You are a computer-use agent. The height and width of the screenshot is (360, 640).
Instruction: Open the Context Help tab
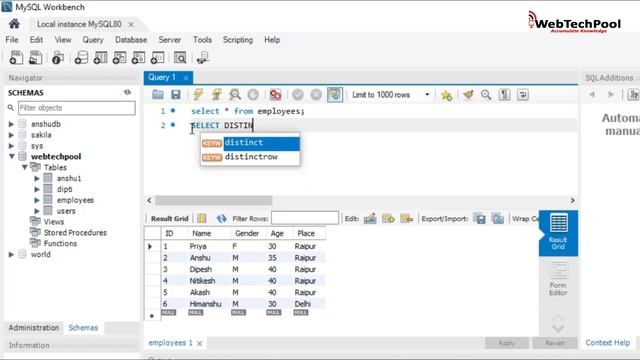point(607,342)
